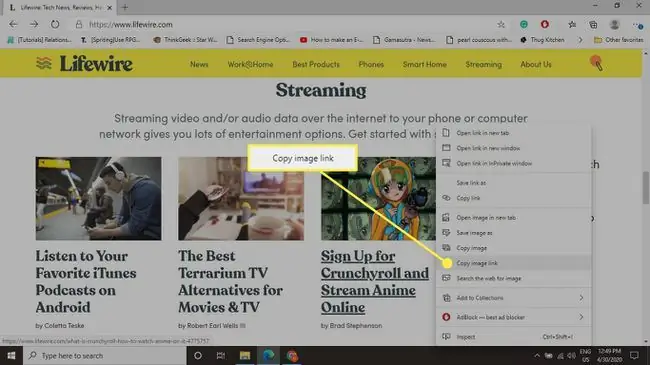Choose Open link in InPrivate window
The image size is (650, 365).
coord(514,163)
